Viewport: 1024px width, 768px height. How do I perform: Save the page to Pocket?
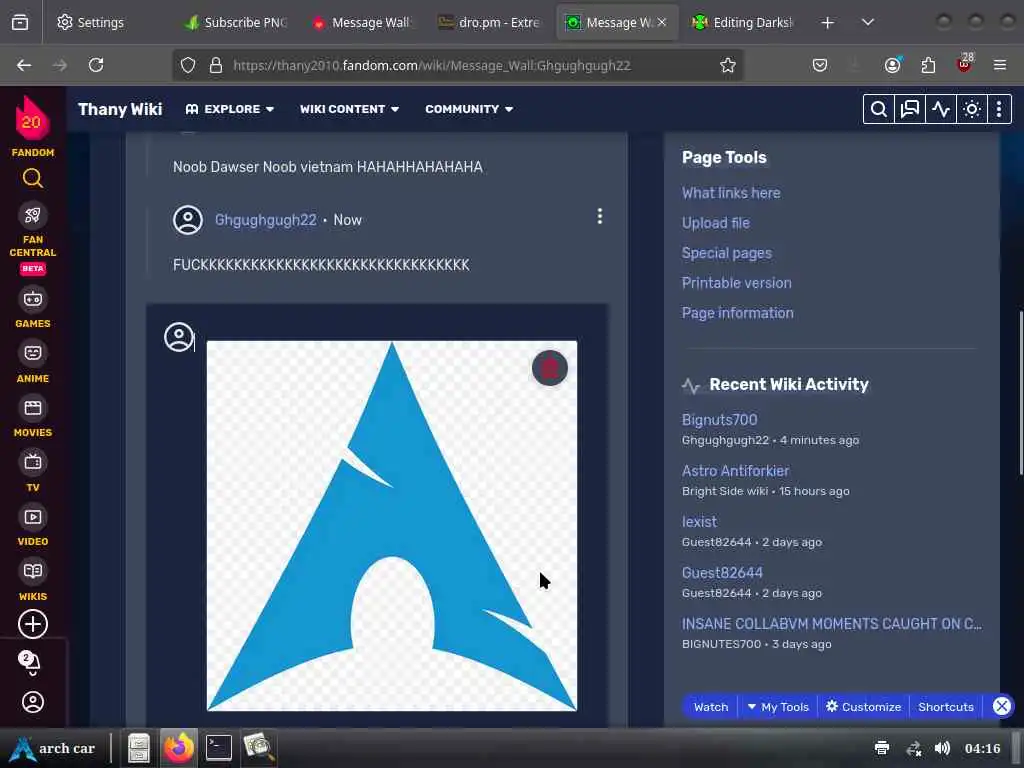(820, 65)
